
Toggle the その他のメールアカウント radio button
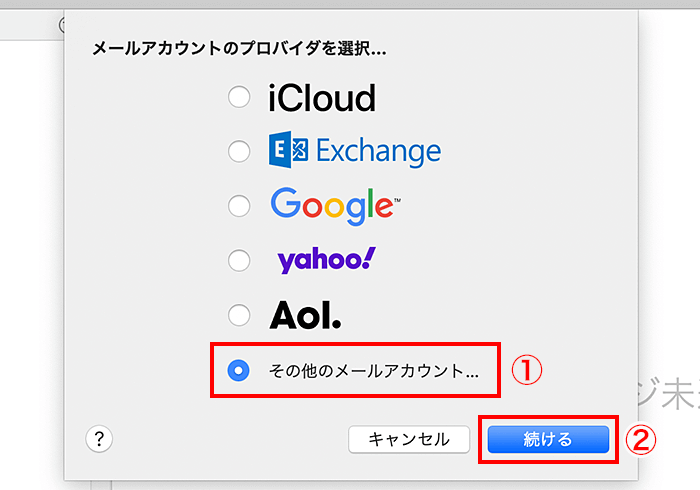click(239, 371)
